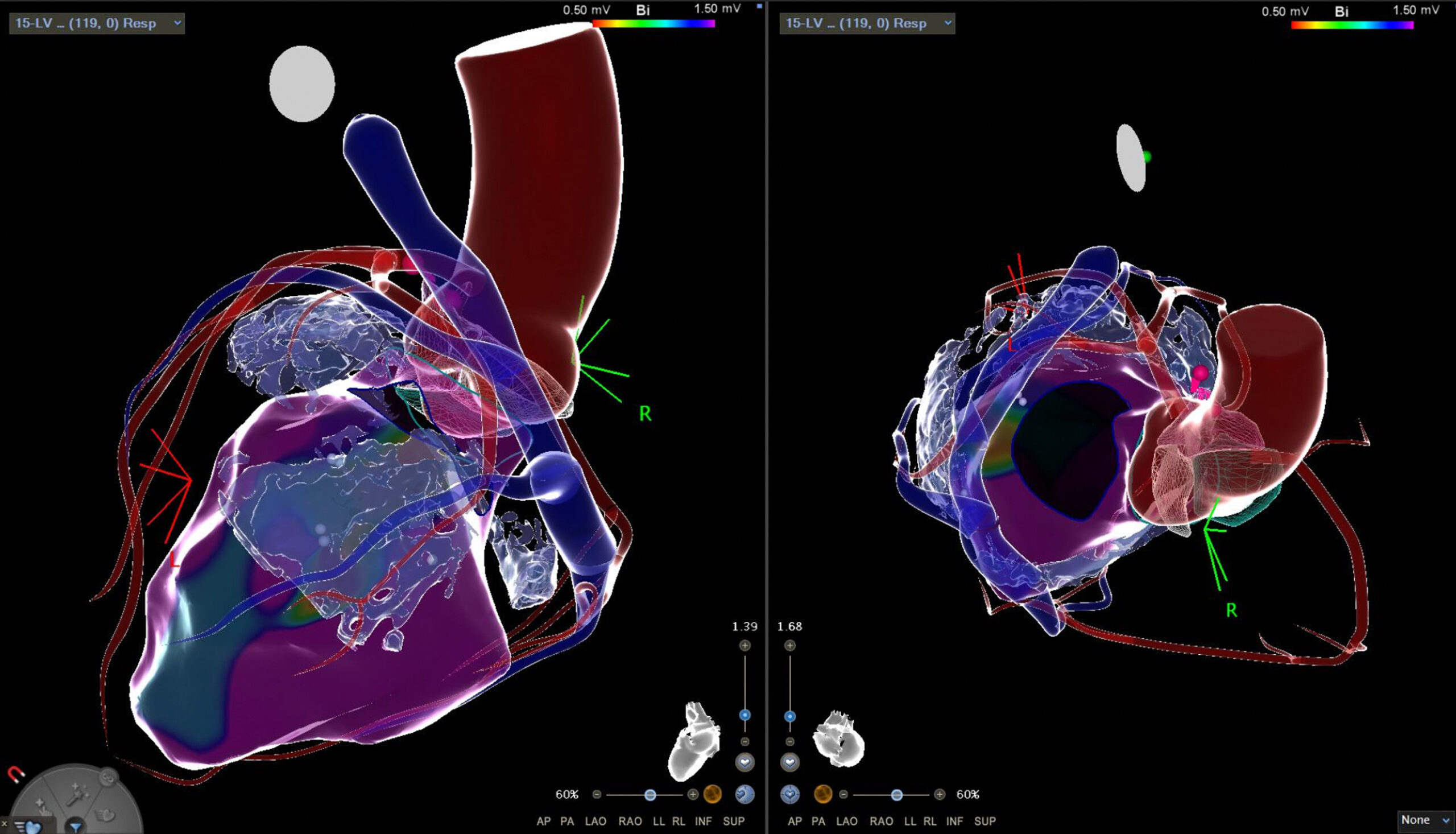Click the heart-clock icon in left view

(x=744, y=794)
